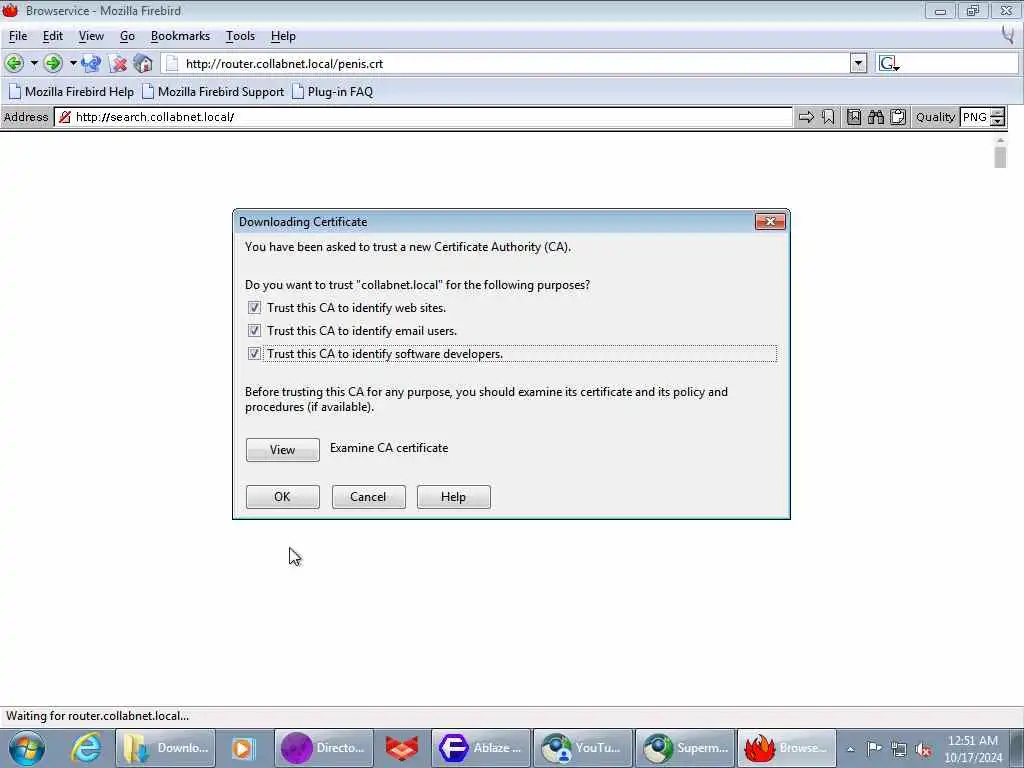Switch to the Directo... taskbar window
The width and height of the screenshot is (1024, 768).
click(x=324, y=748)
